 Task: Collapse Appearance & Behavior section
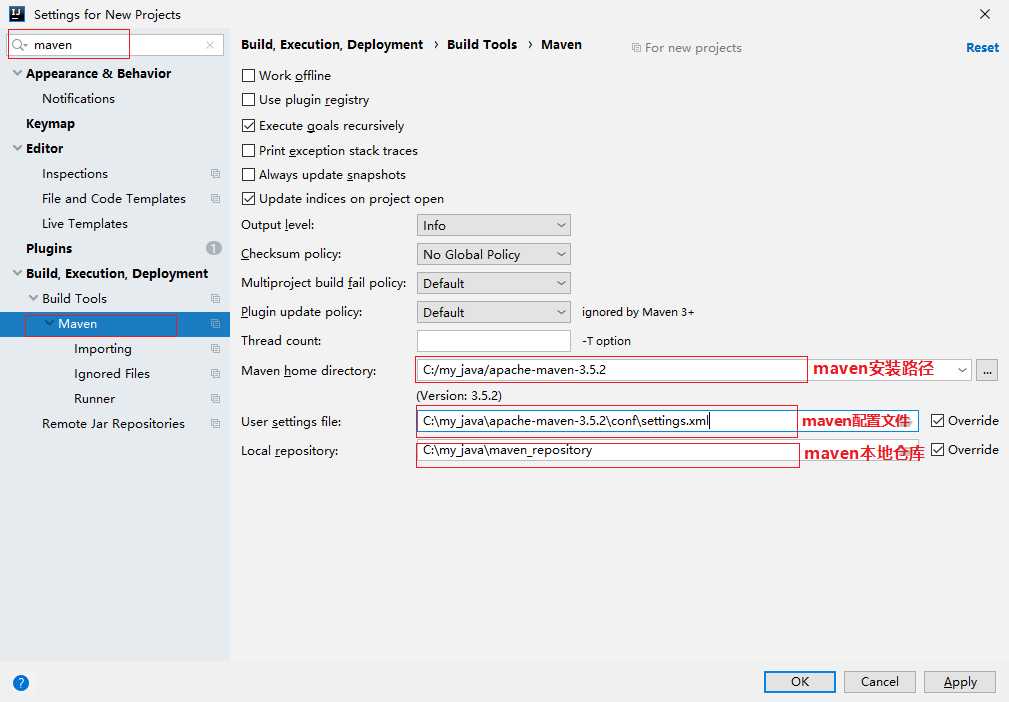(x=17, y=73)
